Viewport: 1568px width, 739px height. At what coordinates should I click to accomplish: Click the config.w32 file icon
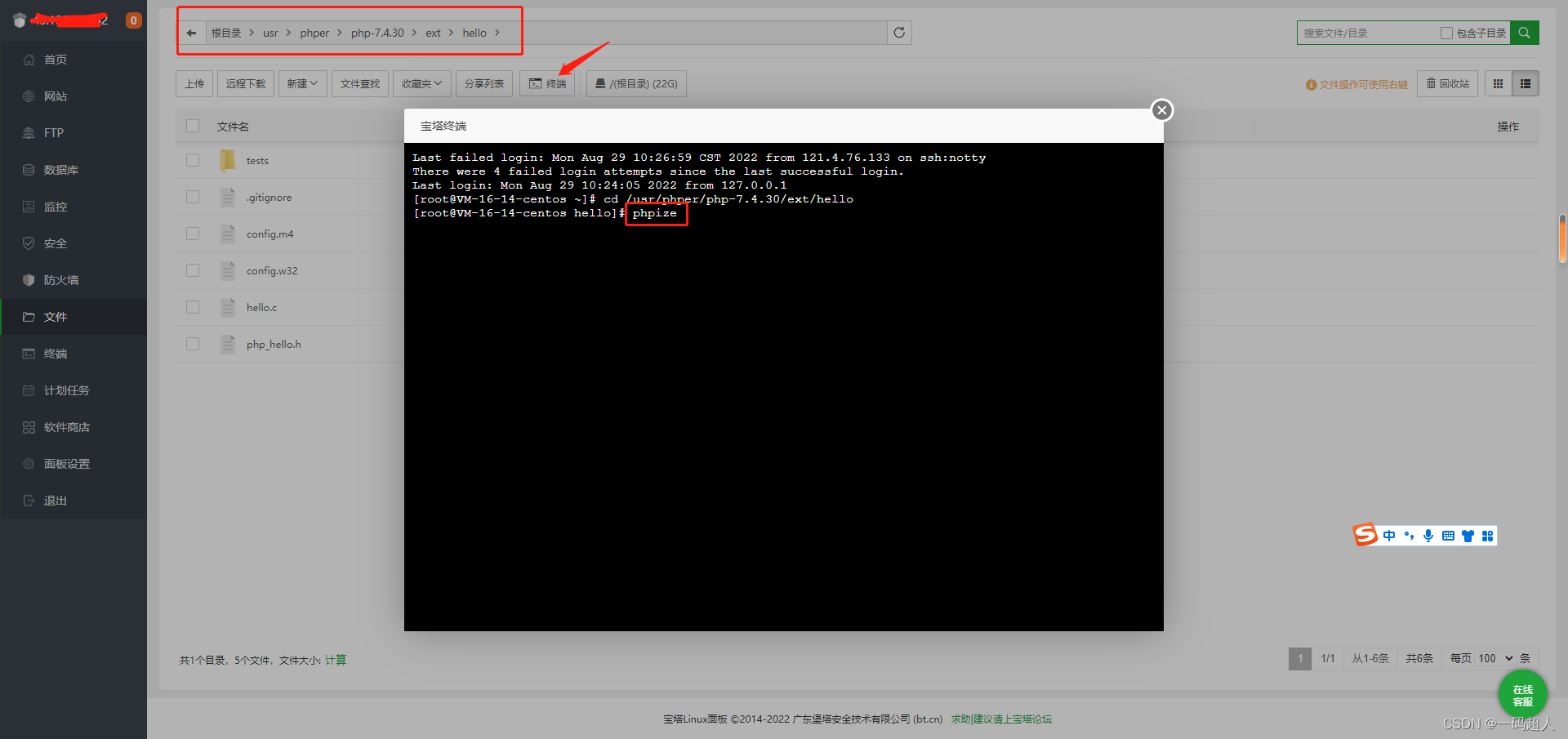[228, 270]
